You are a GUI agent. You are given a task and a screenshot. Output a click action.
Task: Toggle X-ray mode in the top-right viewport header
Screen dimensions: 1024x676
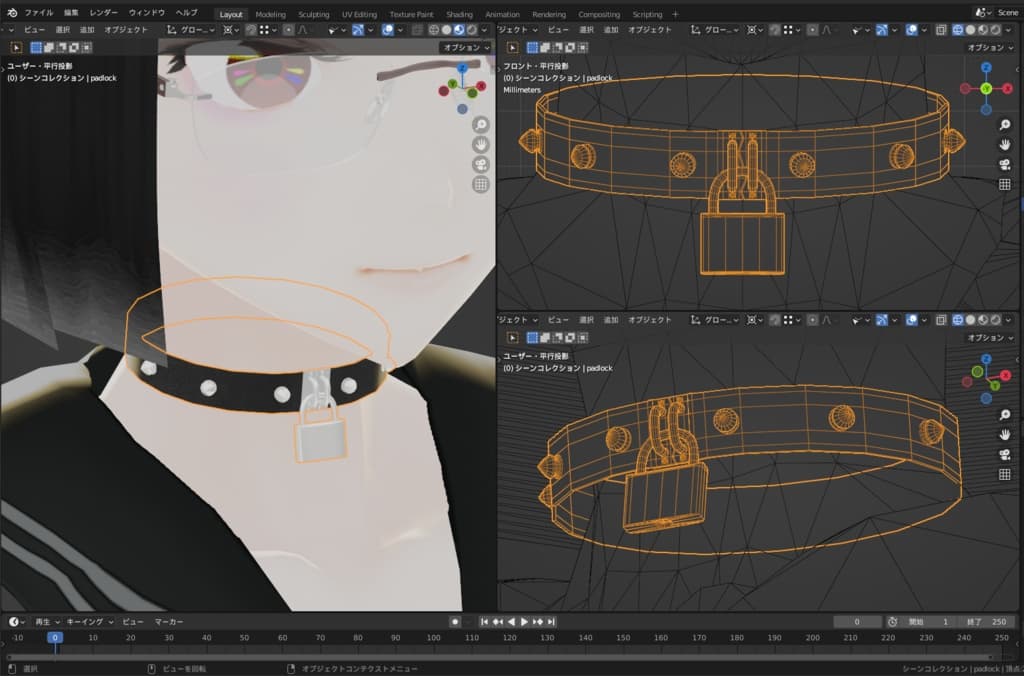[941, 30]
